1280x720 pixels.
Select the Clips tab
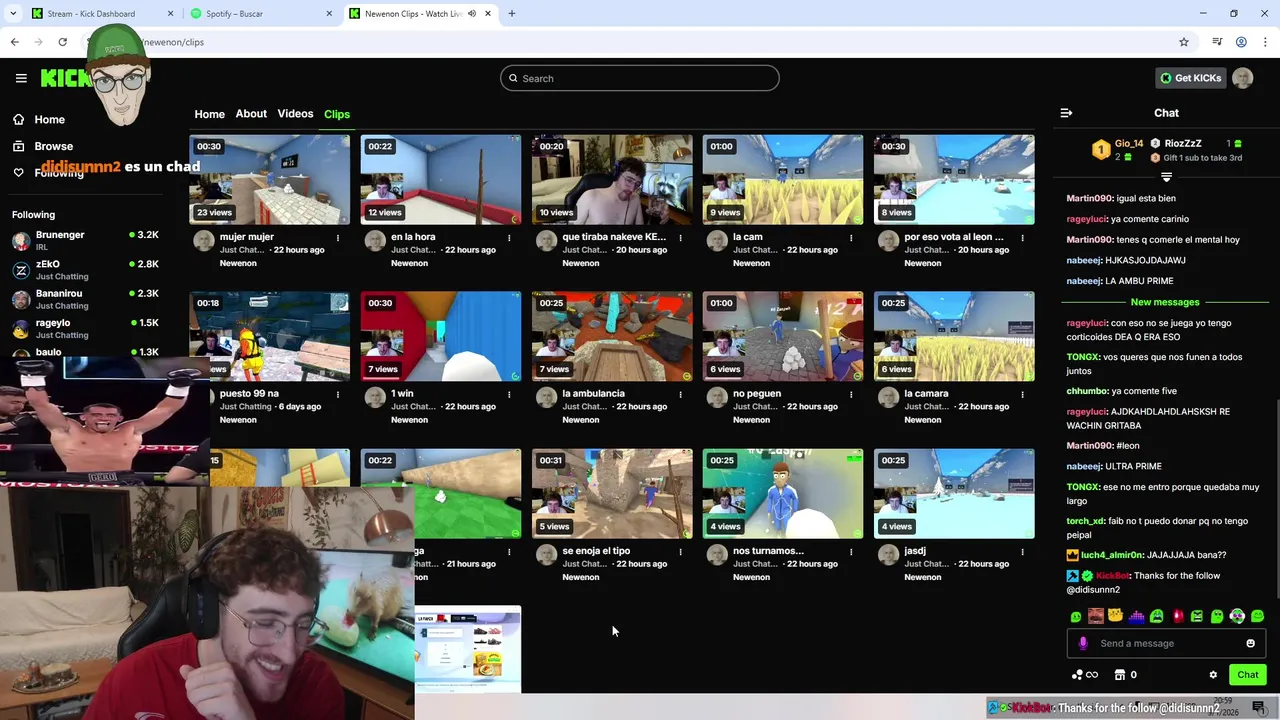337,114
